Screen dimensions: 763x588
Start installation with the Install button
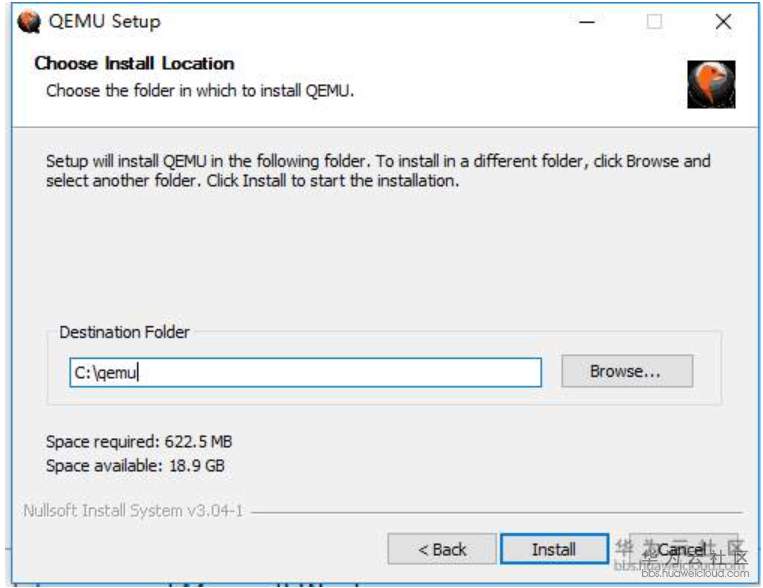coord(554,549)
